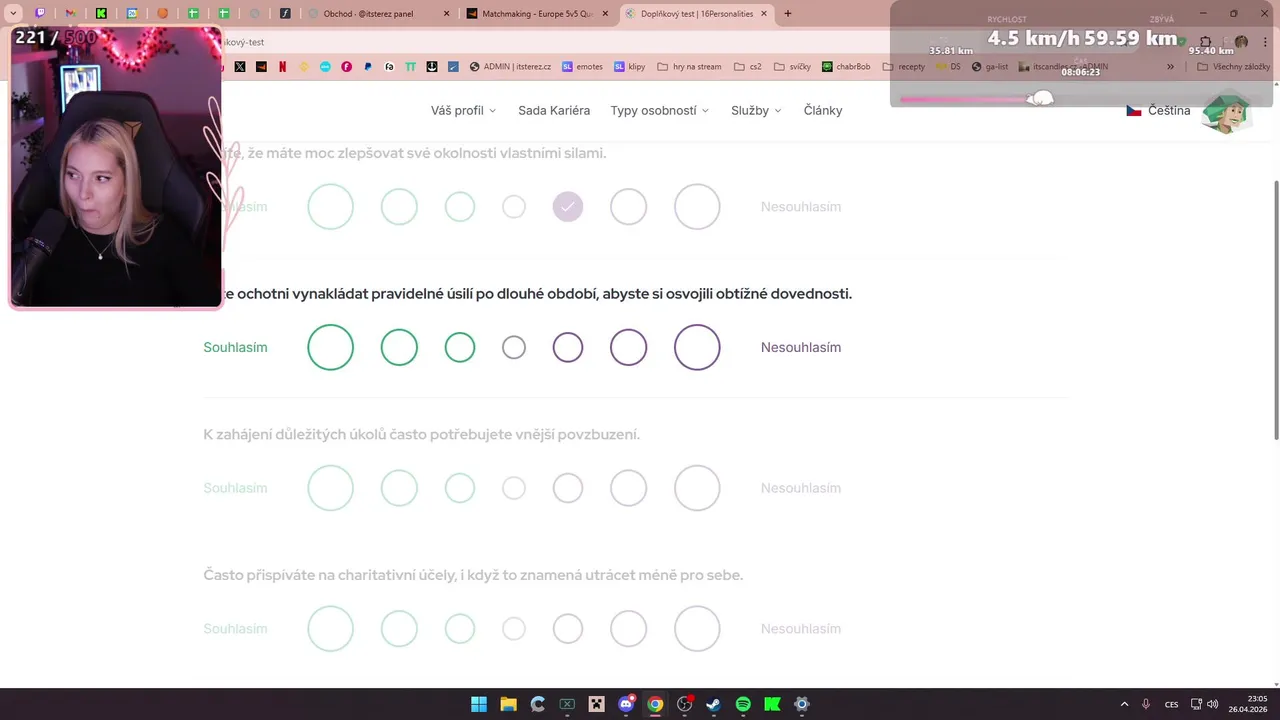Expand the Služby menu
Viewport: 1280px width, 720px height.
click(756, 110)
